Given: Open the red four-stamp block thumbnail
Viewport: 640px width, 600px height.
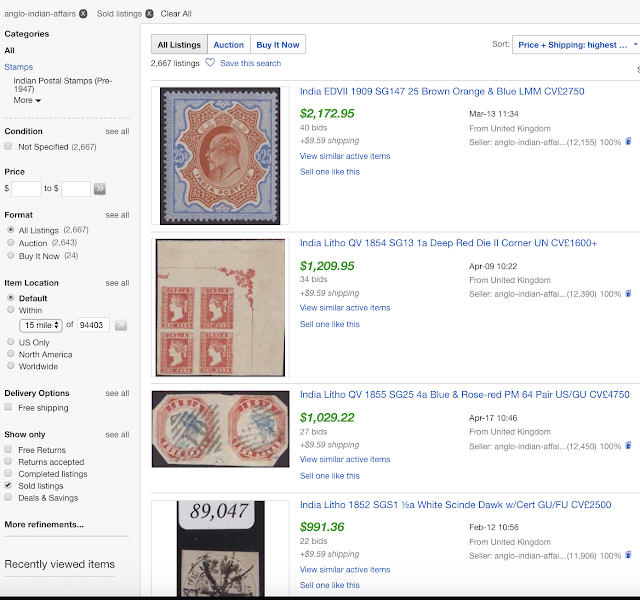Looking at the screenshot, I should [x=220, y=306].
